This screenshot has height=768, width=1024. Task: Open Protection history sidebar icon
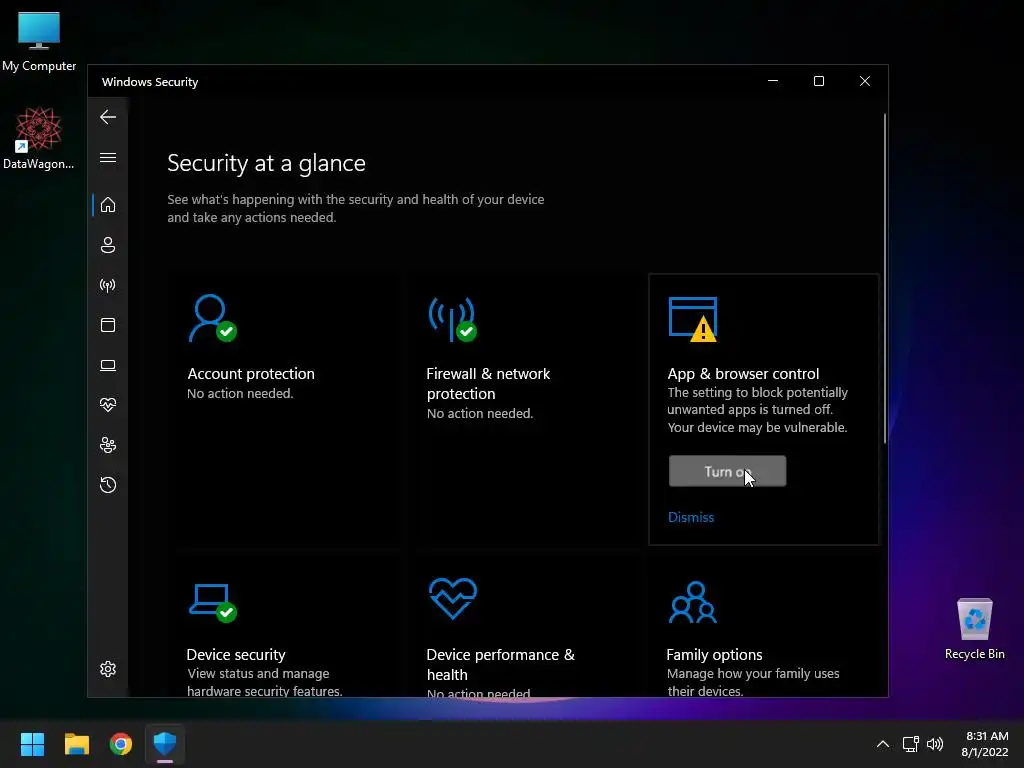coord(108,485)
